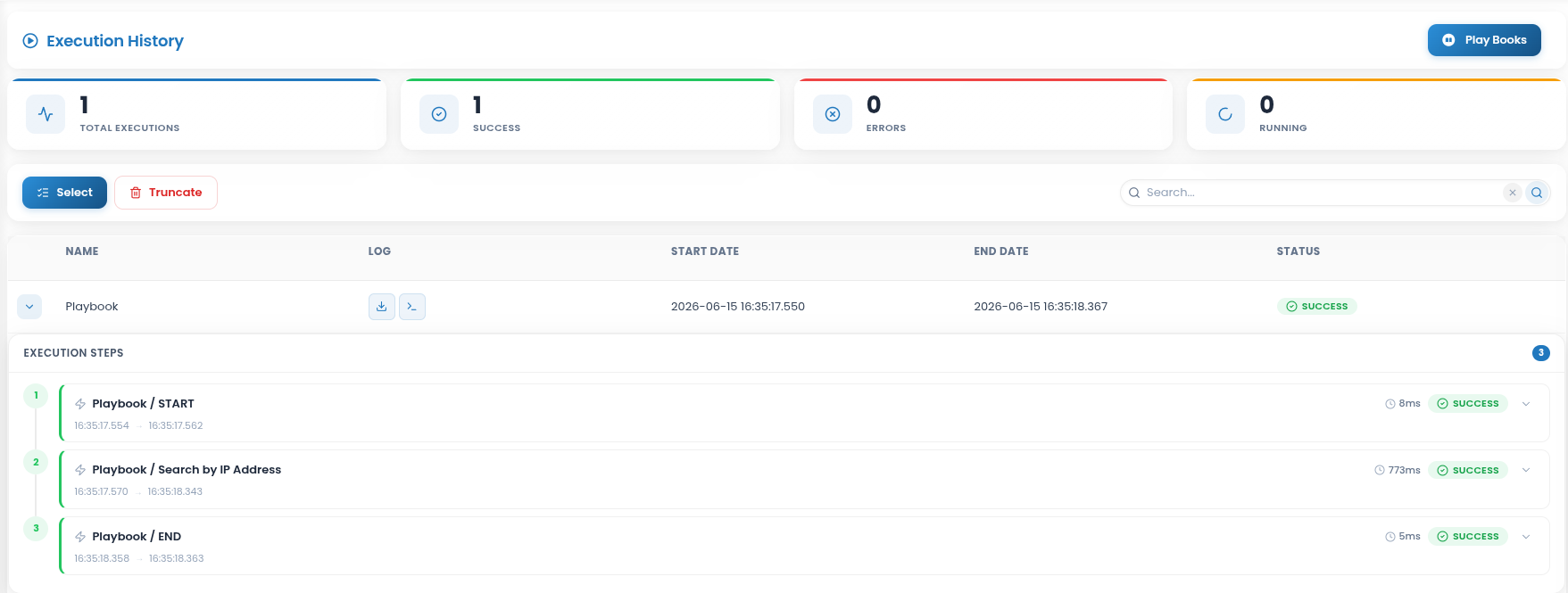Click the search magnifier button
The image size is (1568, 593).
point(1537,193)
